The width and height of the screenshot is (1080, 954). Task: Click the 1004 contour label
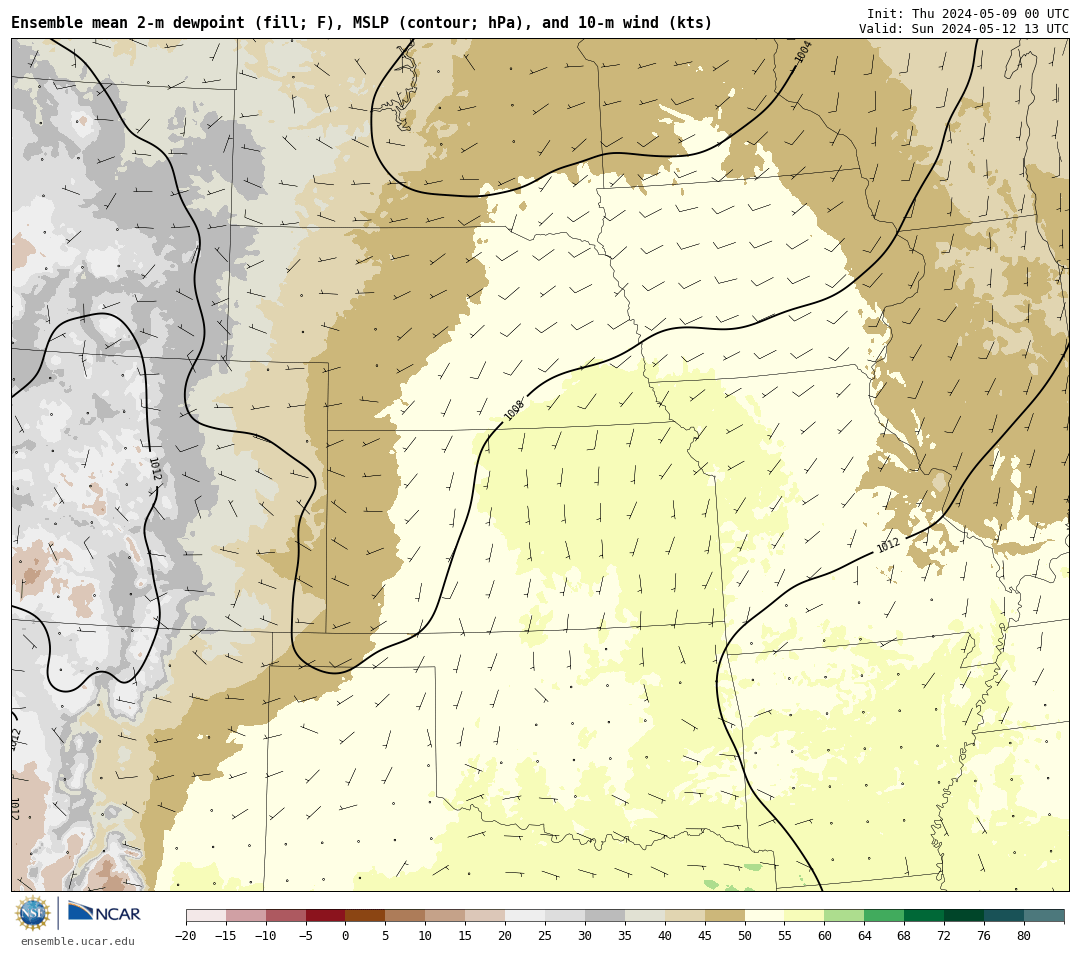[x=803, y=52]
